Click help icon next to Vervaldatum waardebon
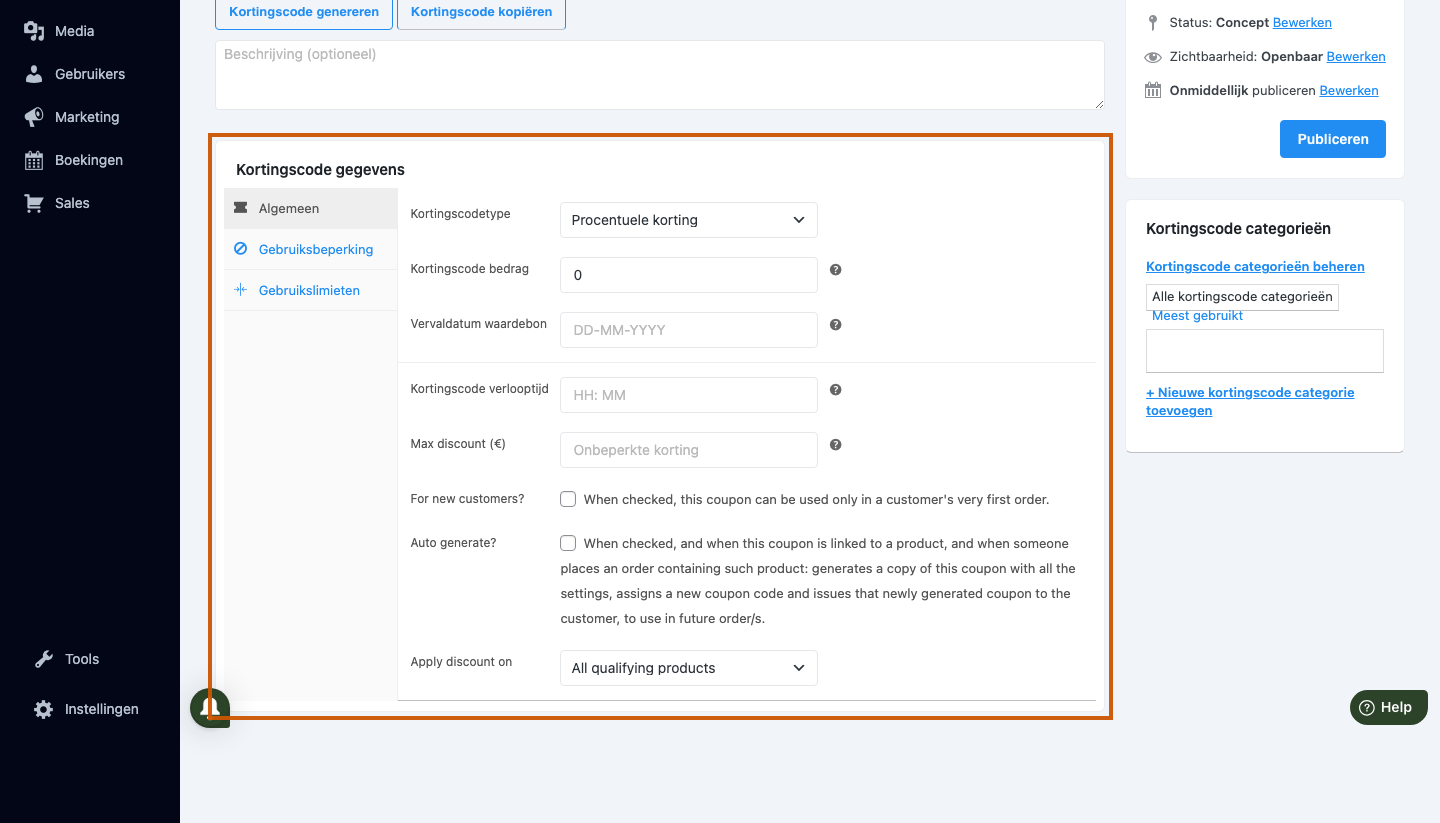 click(836, 325)
